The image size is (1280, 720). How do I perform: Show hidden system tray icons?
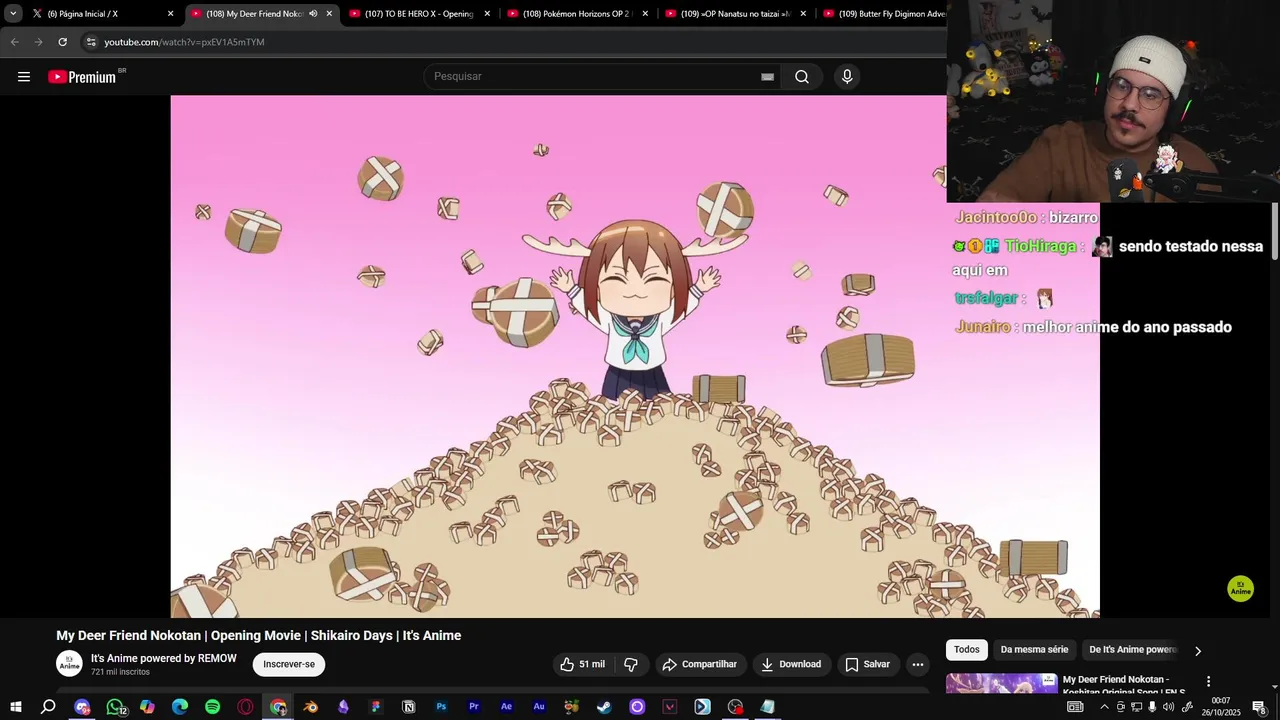tap(1105, 707)
